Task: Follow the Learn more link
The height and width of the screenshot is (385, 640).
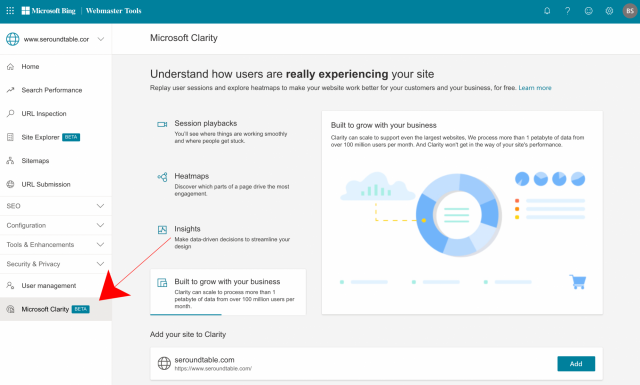Action: coord(535,88)
